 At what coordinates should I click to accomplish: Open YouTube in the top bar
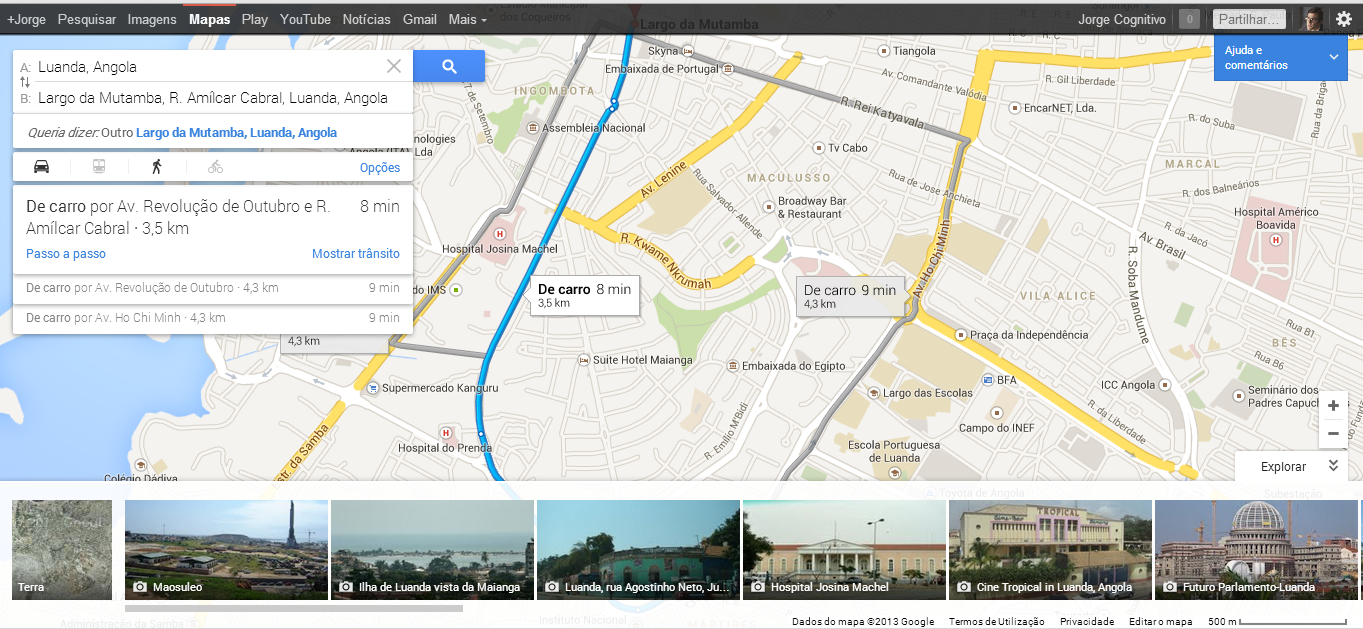point(305,19)
